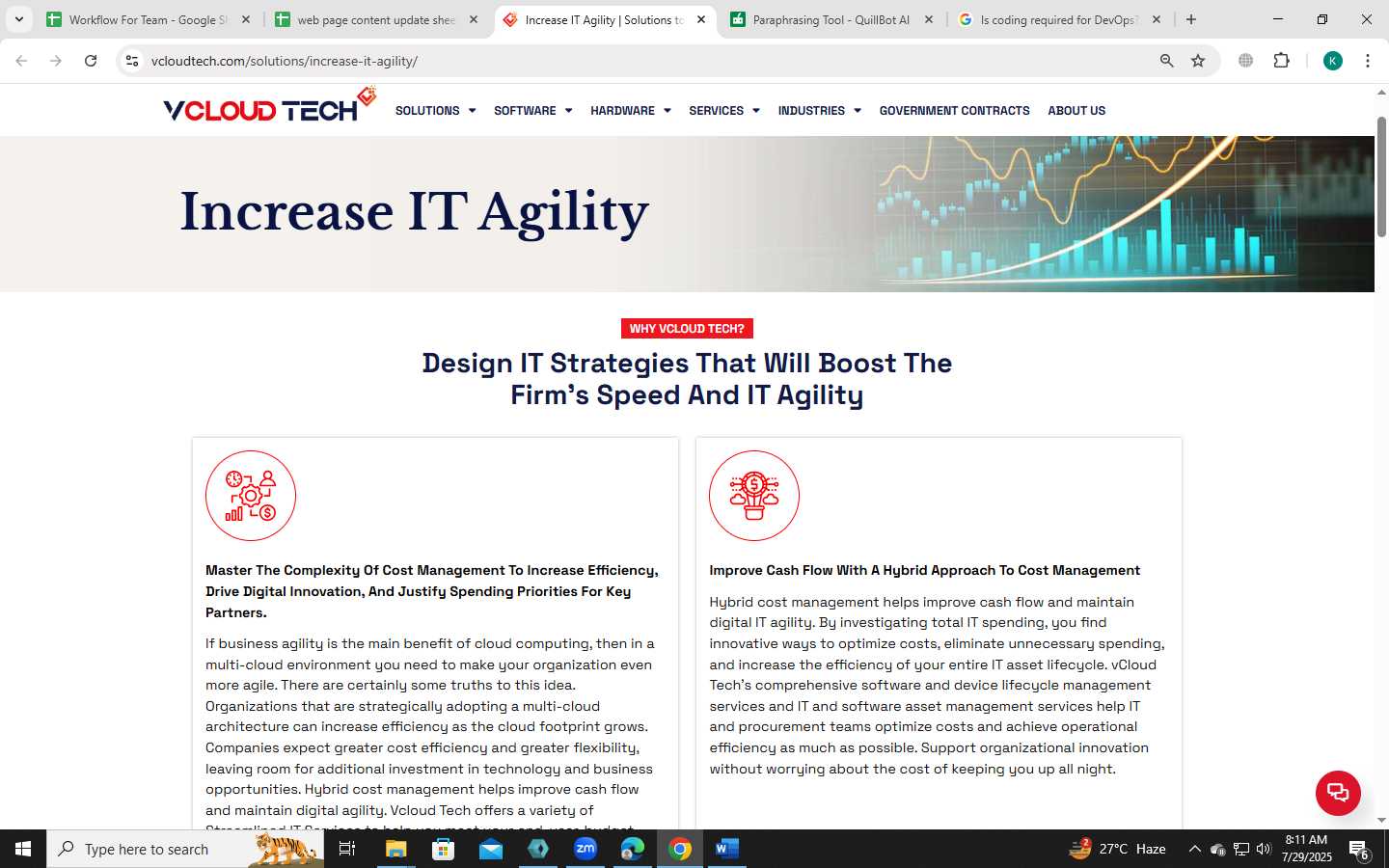Open the Mail app on taskbar
1389x868 pixels.
490,849
